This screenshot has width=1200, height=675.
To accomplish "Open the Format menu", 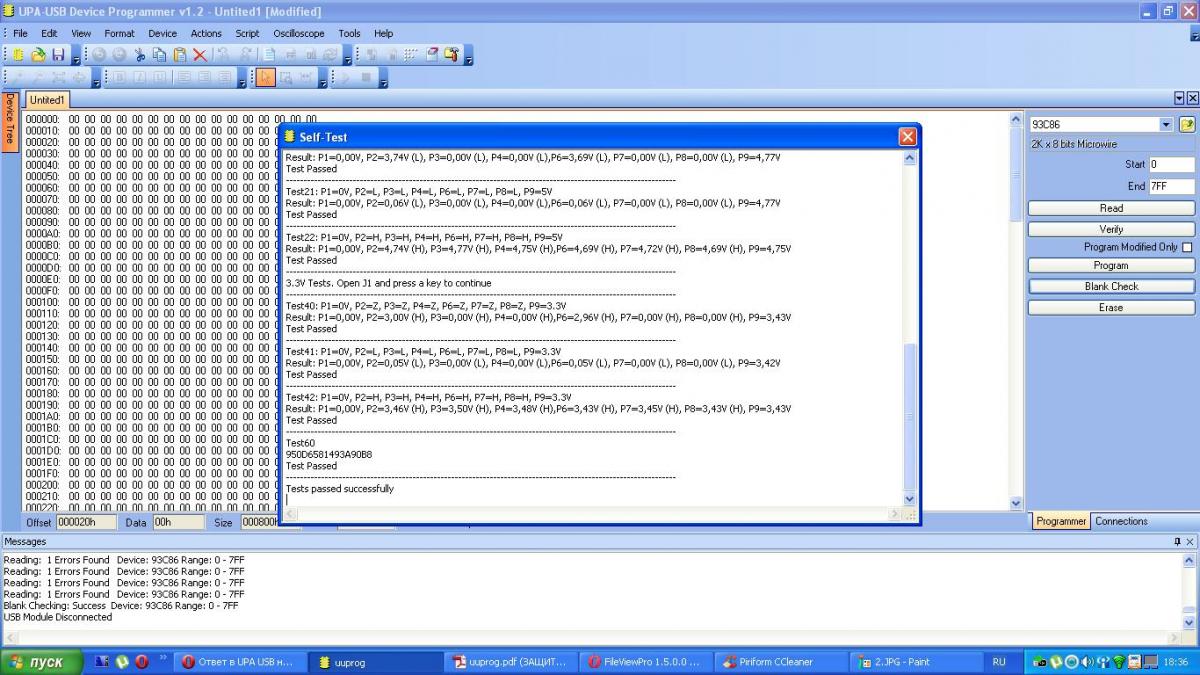I will point(119,33).
